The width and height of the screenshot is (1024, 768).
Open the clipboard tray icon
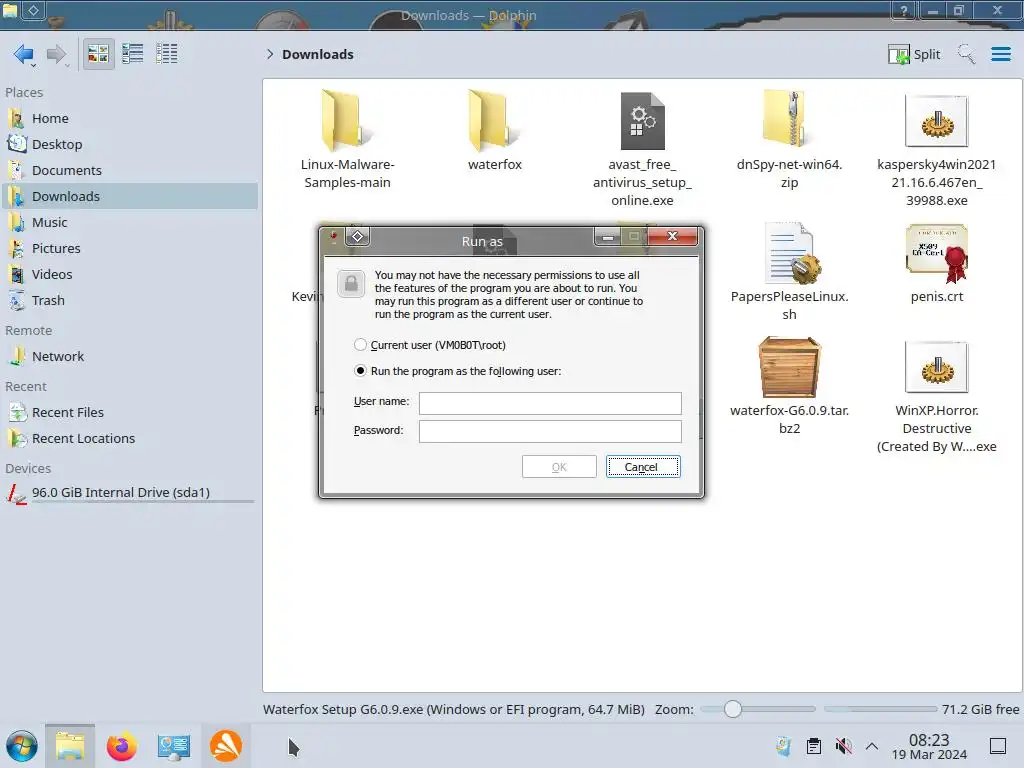tap(814, 746)
